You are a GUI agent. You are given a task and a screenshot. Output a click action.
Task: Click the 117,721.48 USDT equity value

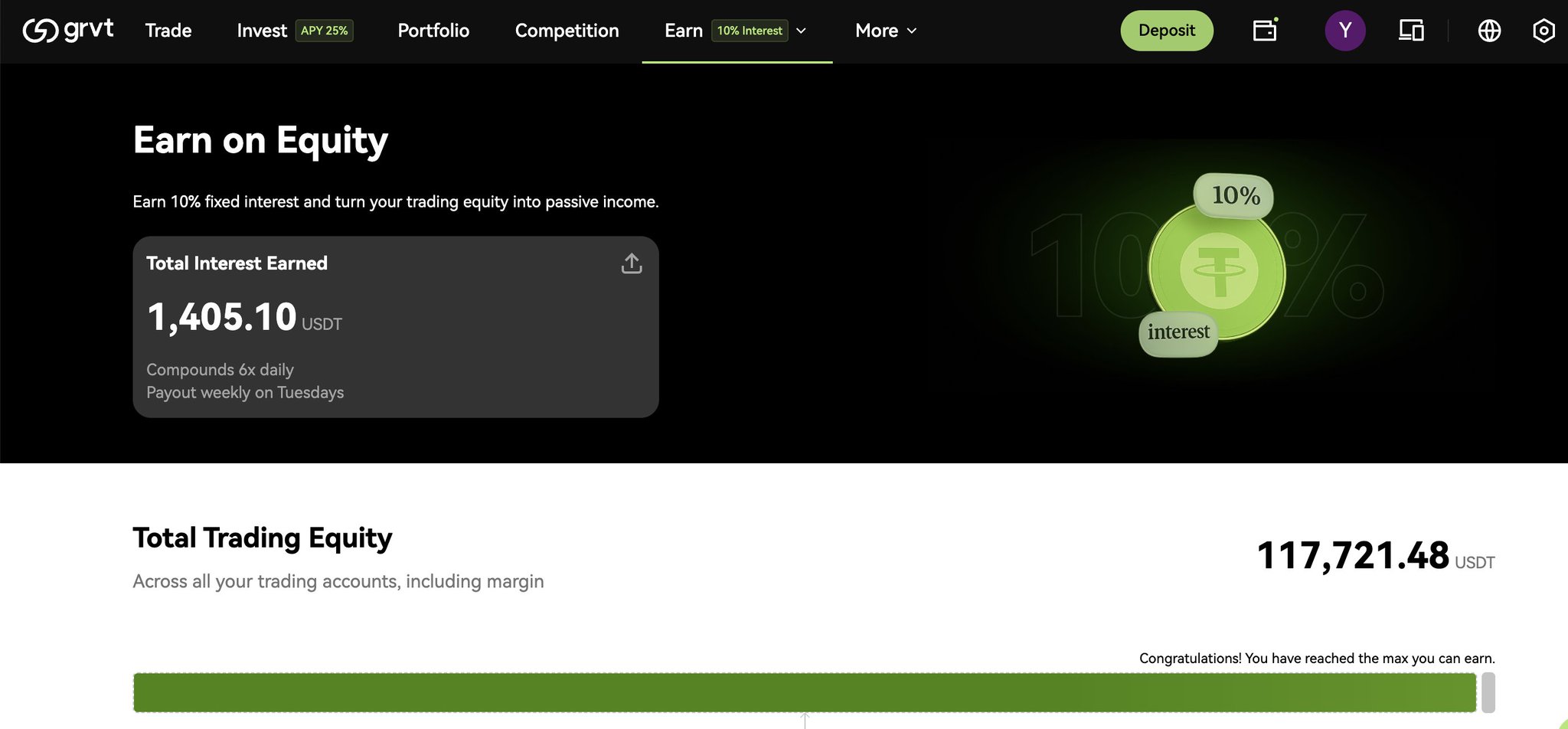1375,556
